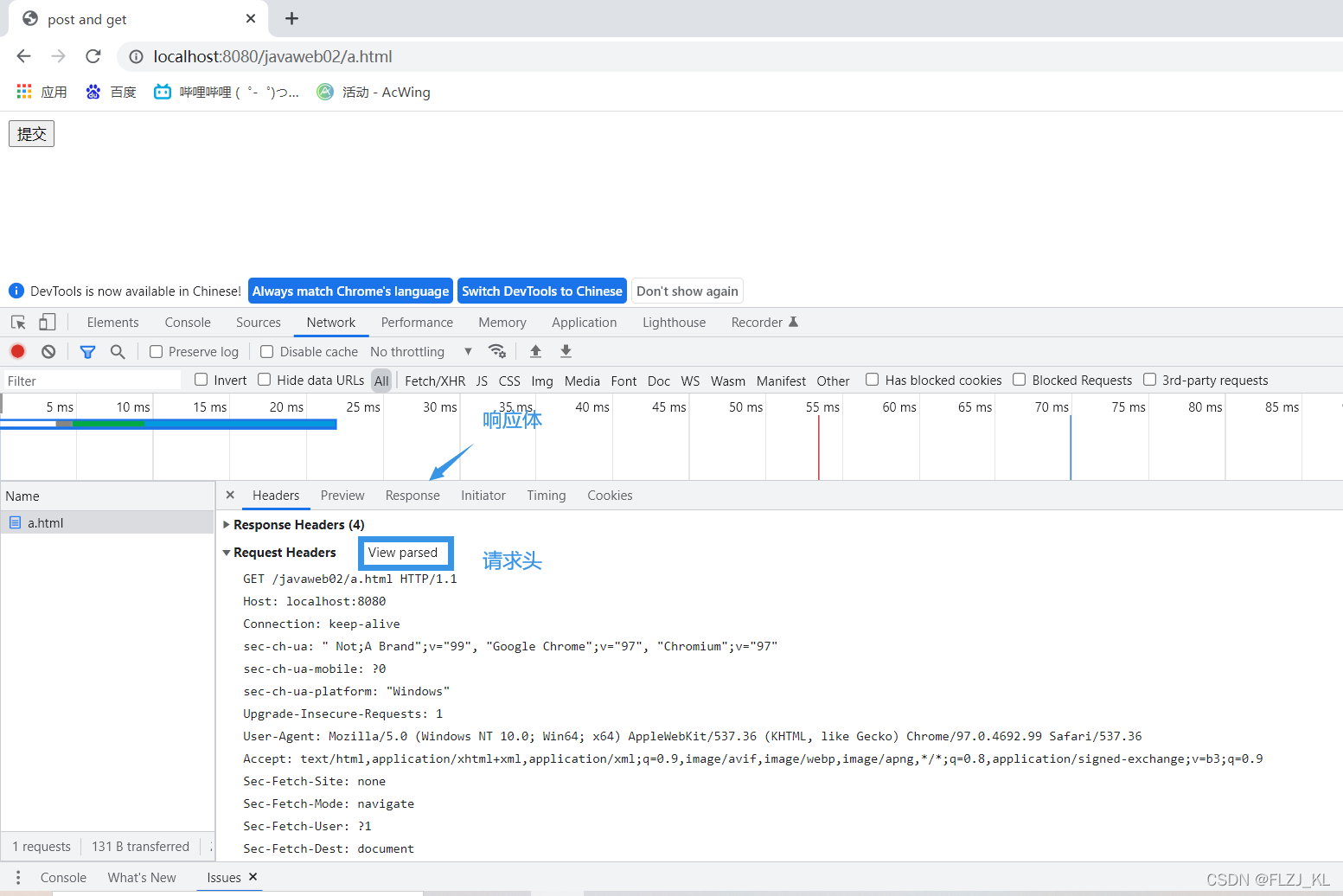
Task: Check Blocked Requests checkbox
Action: [1020, 380]
